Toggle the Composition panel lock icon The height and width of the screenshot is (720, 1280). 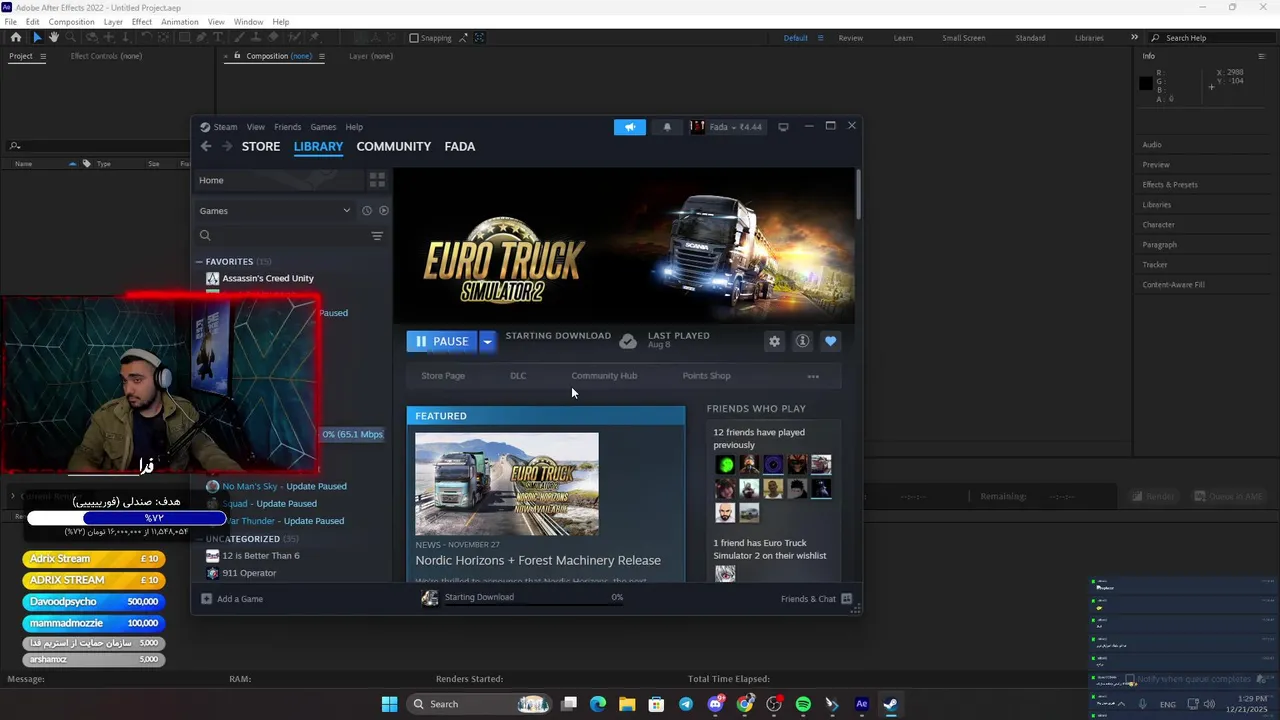237,56
